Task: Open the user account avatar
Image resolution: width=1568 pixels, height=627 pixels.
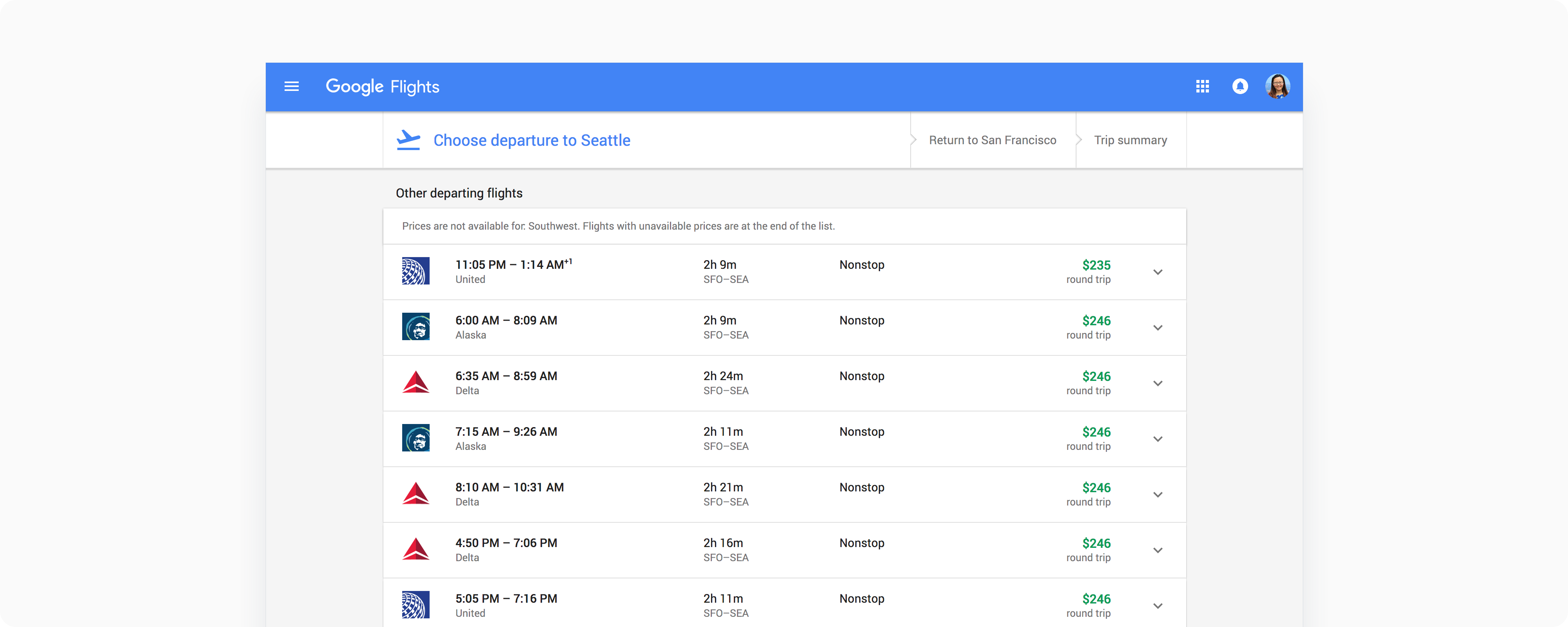Action: (1277, 87)
